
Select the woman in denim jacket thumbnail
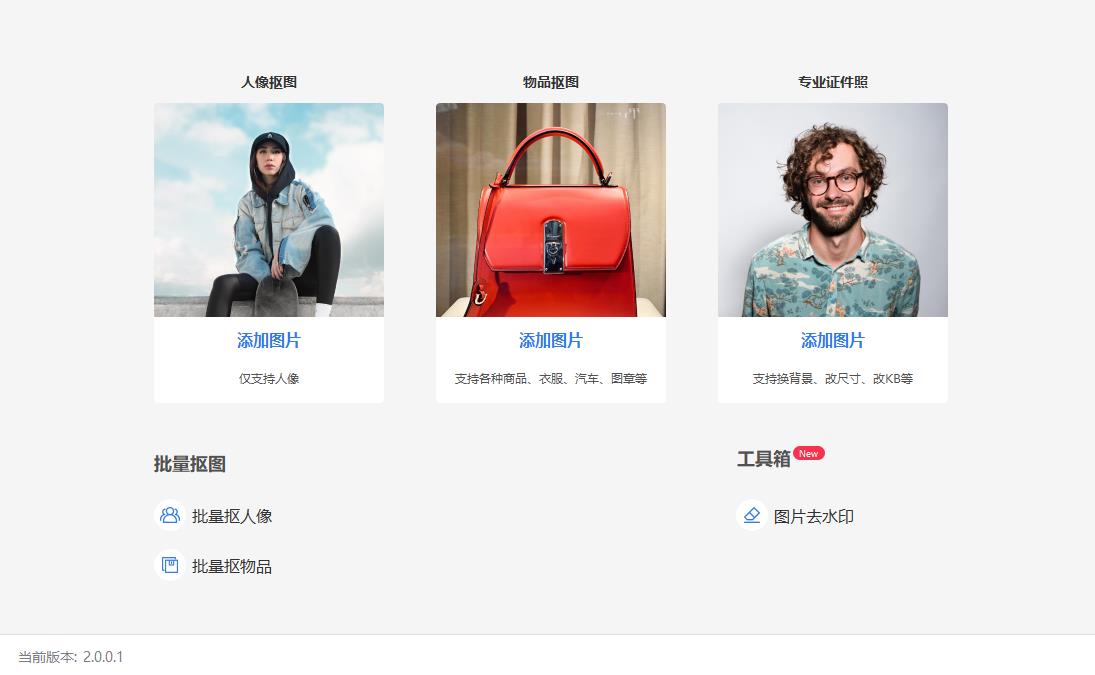(269, 210)
